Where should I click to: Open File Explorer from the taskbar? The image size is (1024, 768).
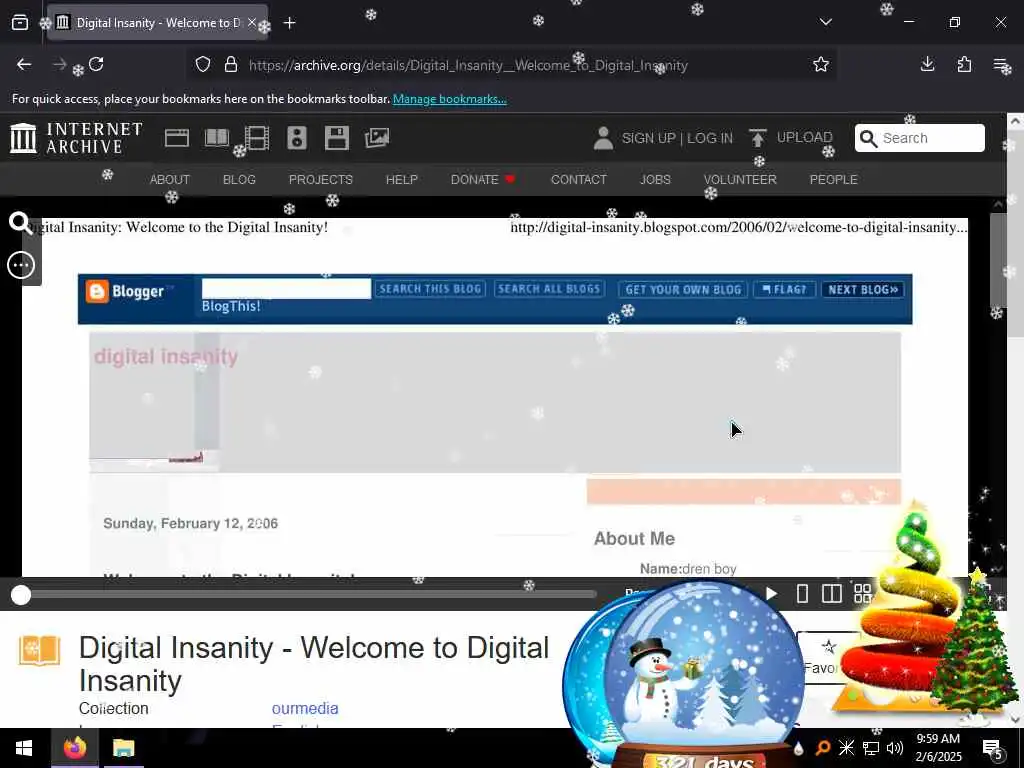tap(123, 748)
